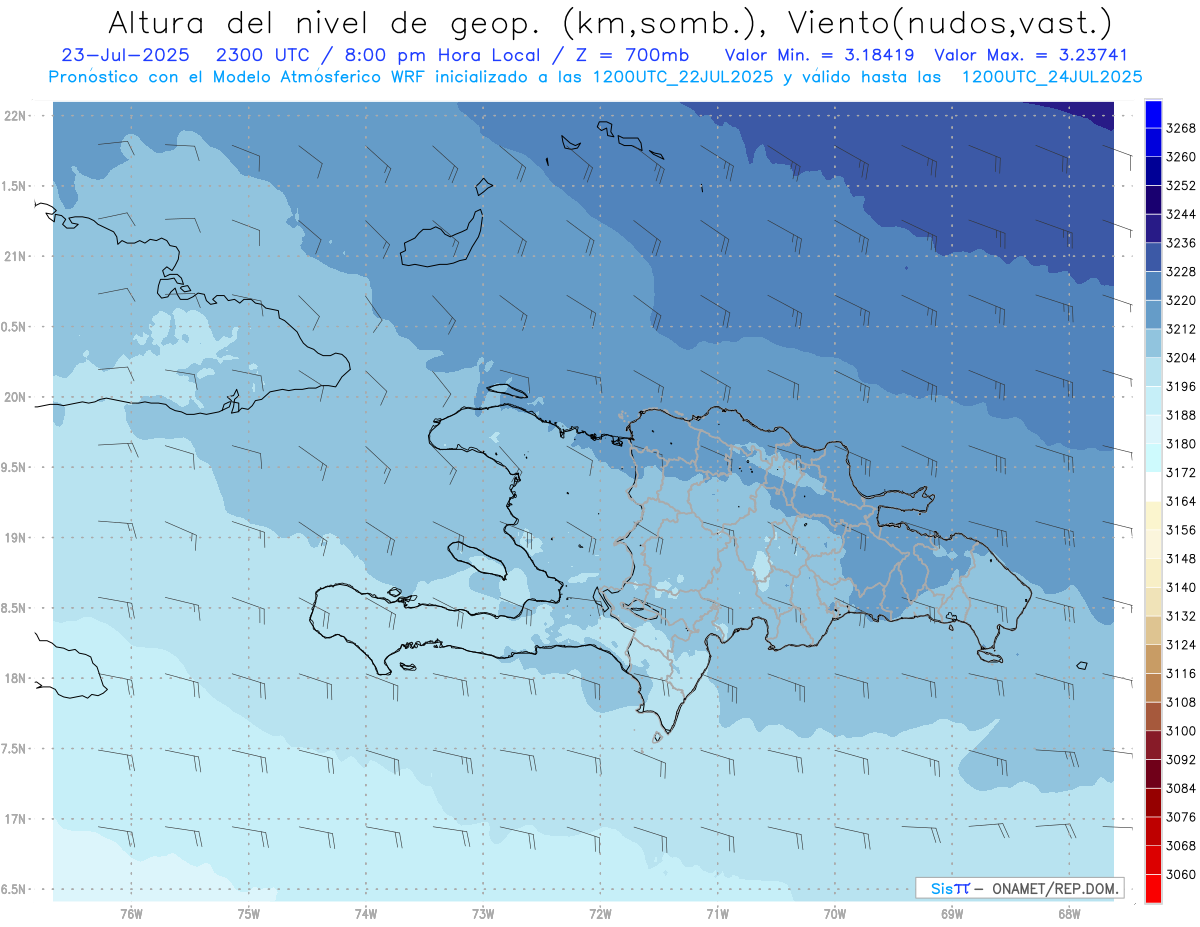1200x927 pixels.
Task: Click the valid-until time '1200UTC_24JUL2025'
Action: pos(1052,76)
